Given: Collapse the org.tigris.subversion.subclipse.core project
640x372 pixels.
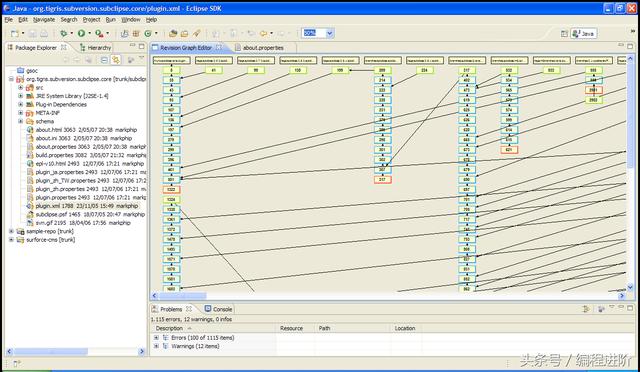Looking at the screenshot, I should pyautogui.click(x=11, y=79).
